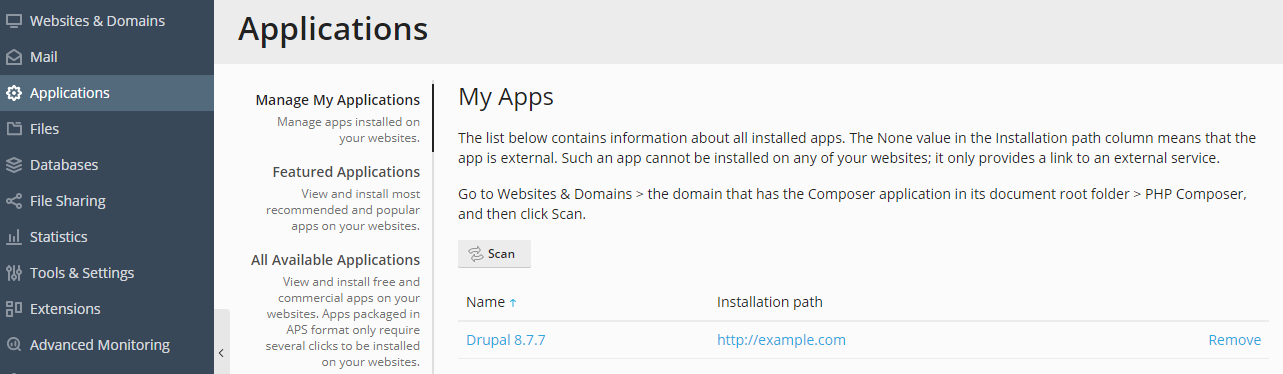Go to Extensions page
Viewport: 1283px width, 374px height.
tap(107, 309)
